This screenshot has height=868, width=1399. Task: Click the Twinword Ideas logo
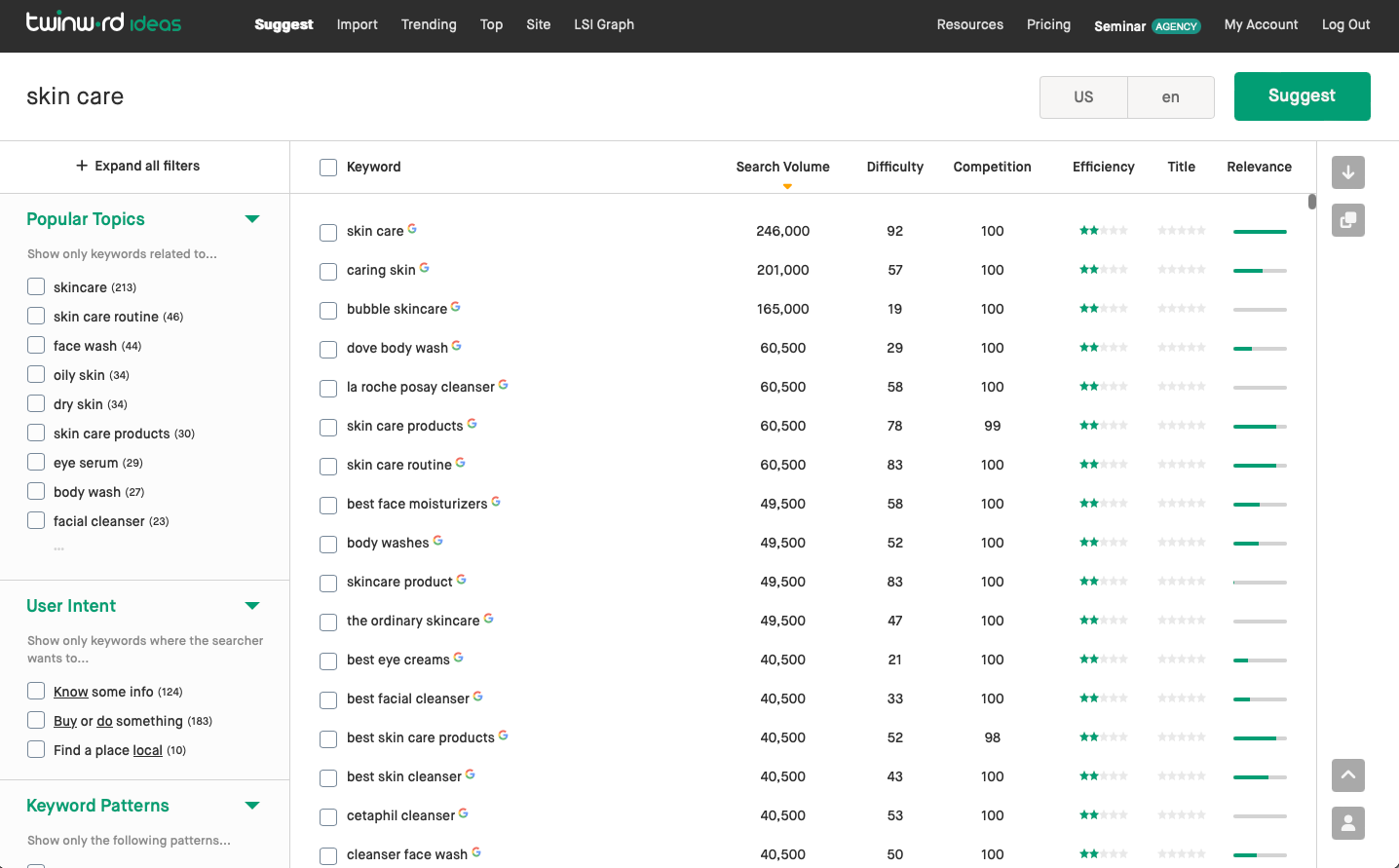103,22
